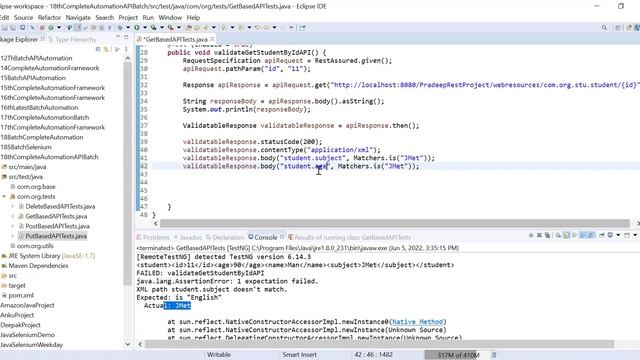Viewport: 640px width, 360px height.
Task: Click the Coverage launch toolbar icon
Action: pos(153,28)
